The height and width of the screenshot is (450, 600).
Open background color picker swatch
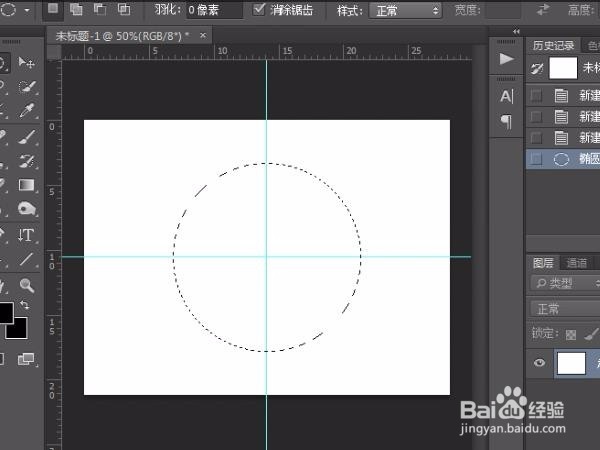click(17, 328)
